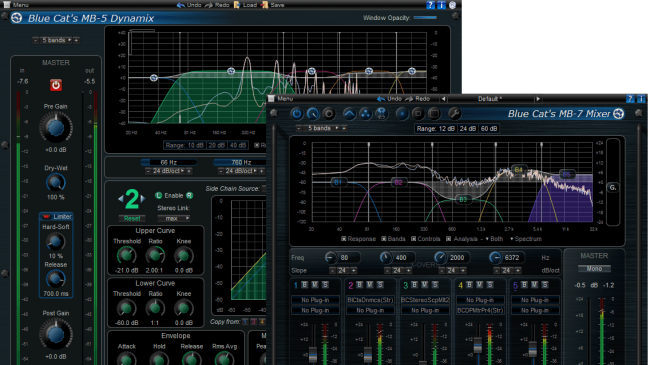650x365 pixels.
Task: Click the Blue Cat logo in MB-5 Dynamix title
Action: pyautogui.click(x=17, y=18)
